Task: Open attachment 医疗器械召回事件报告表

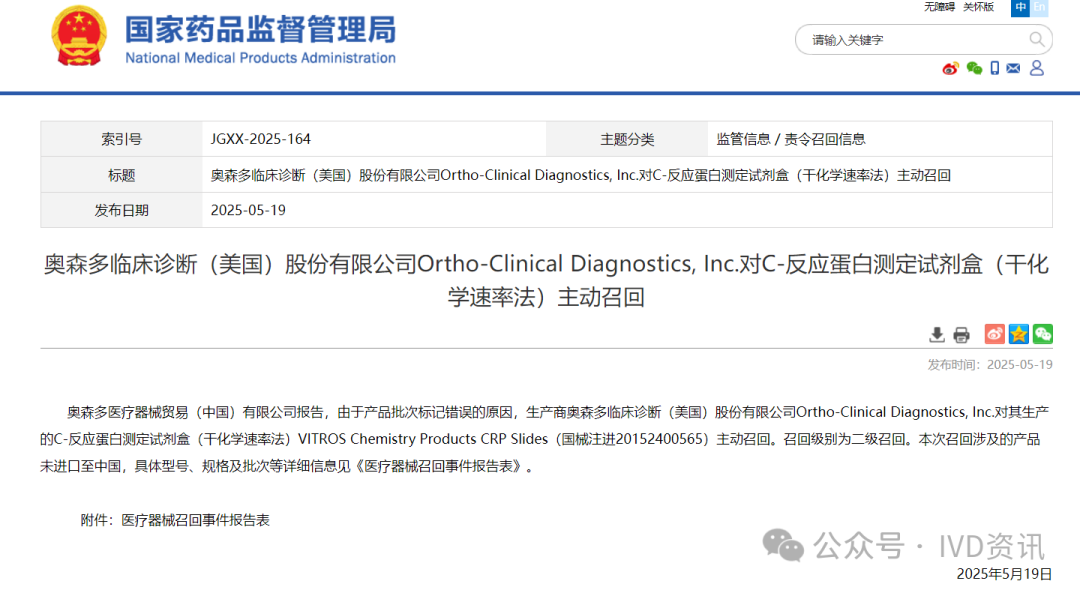Action: tap(196, 520)
